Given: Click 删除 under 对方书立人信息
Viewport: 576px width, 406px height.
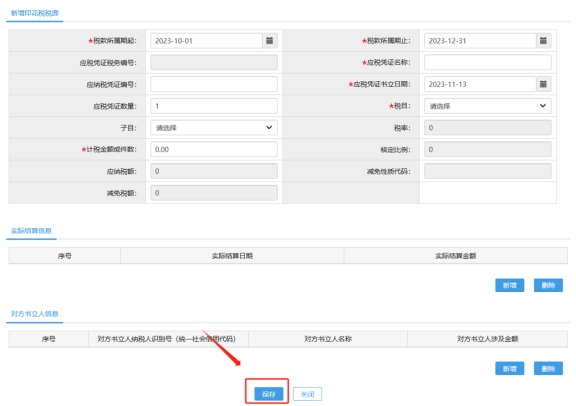Looking at the screenshot, I should click(x=548, y=369).
